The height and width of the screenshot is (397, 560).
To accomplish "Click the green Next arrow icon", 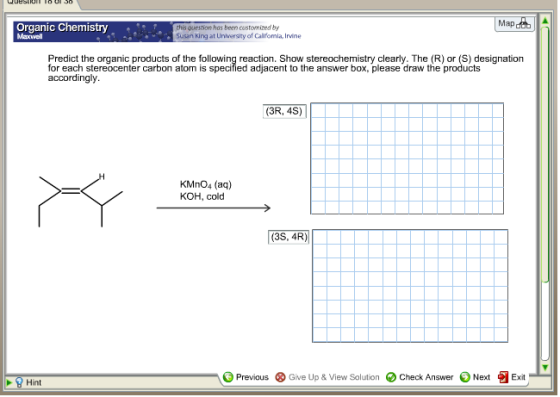I will pyautogui.click(x=465, y=377).
